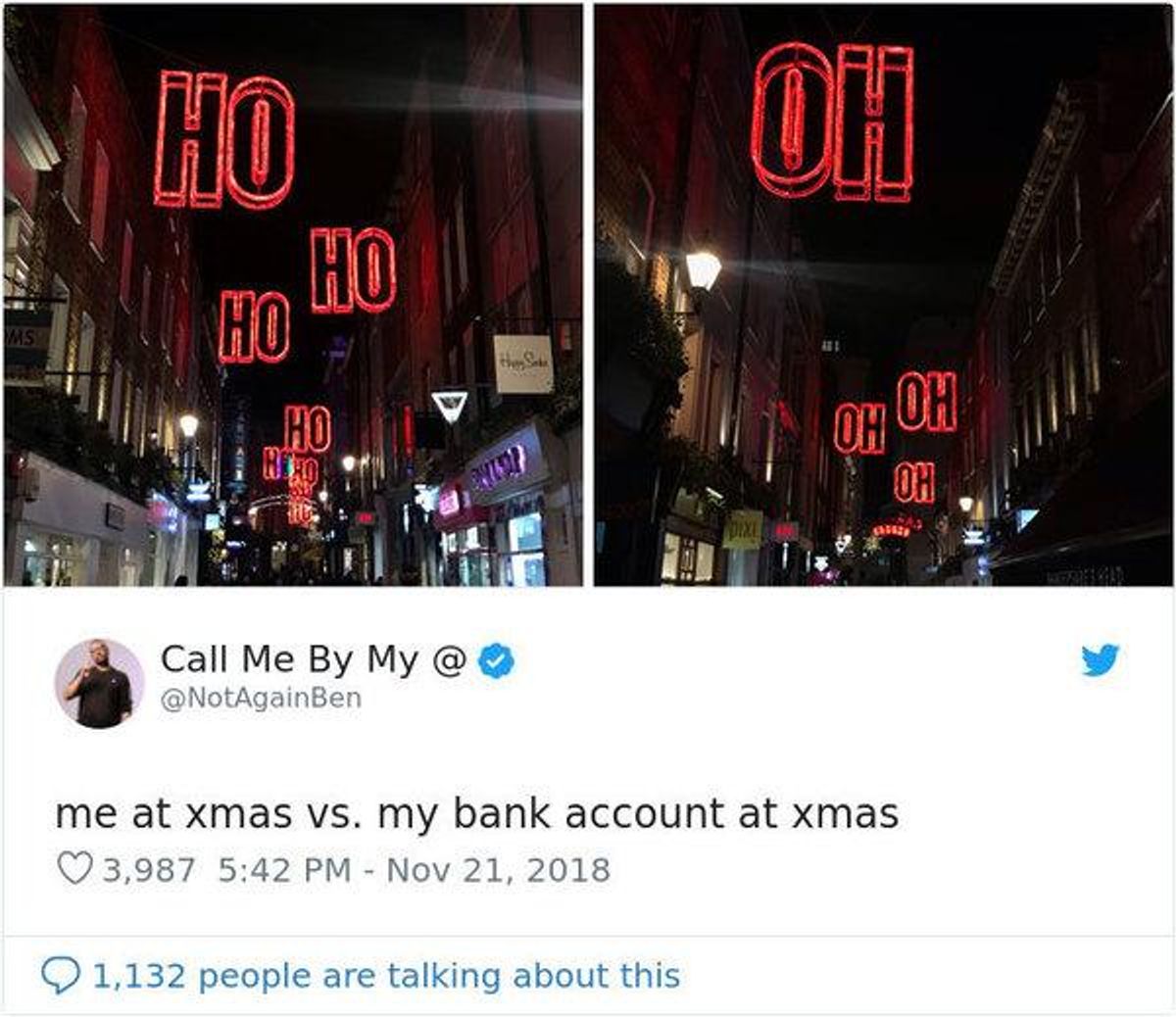Image resolution: width=1176 pixels, height=1017 pixels.
Task: Click the triangle shop sign in left photo
Action: [449, 405]
